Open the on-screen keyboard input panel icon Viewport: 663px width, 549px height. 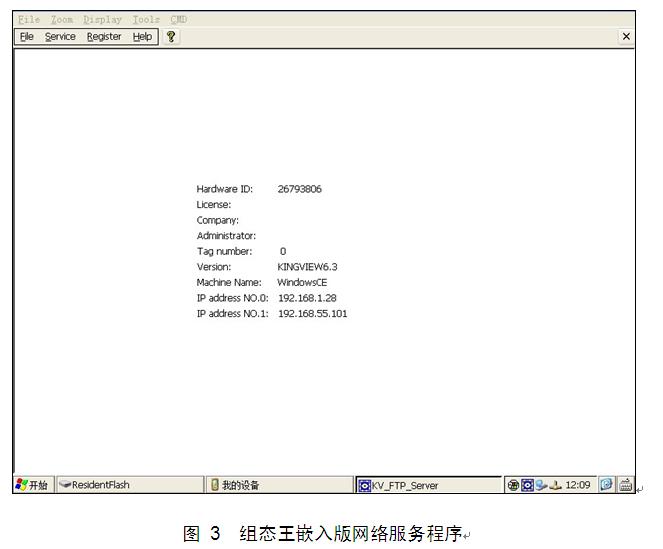click(626, 485)
